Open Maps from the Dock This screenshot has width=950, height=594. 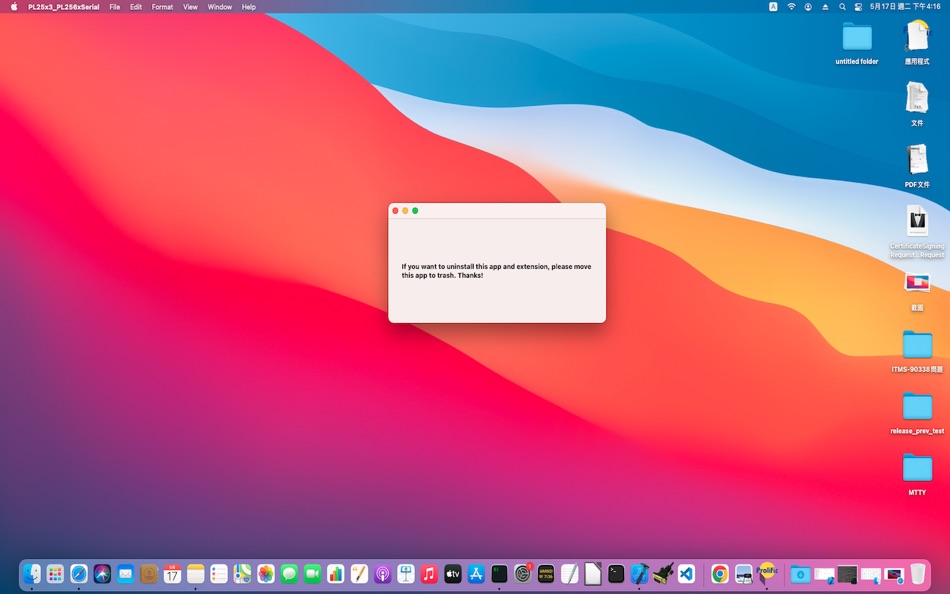tap(242, 573)
